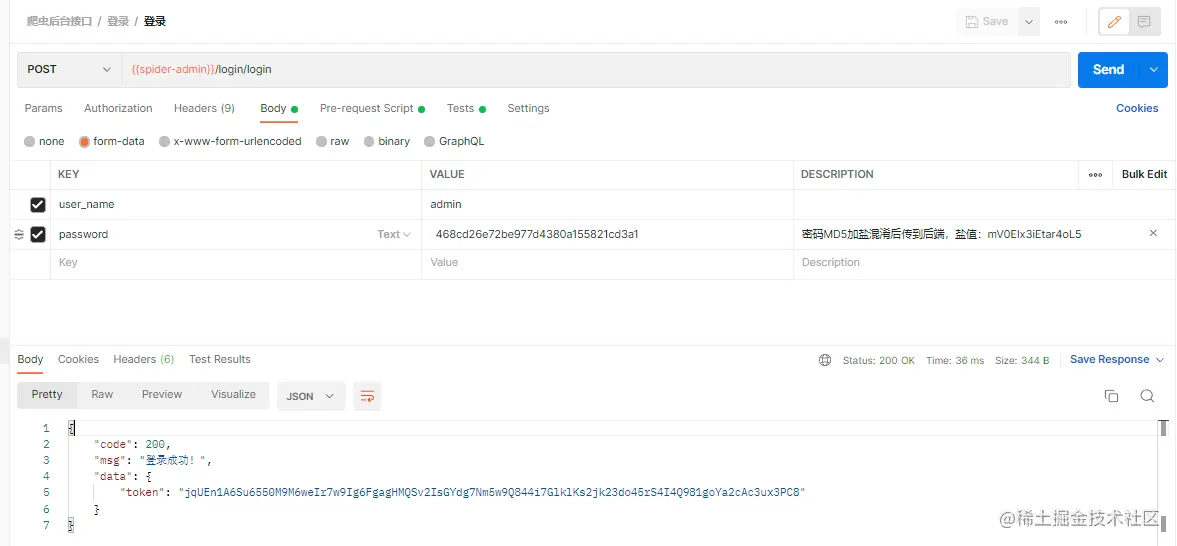Select the binary body type
The image size is (1177, 546).
tap(387, 141)
